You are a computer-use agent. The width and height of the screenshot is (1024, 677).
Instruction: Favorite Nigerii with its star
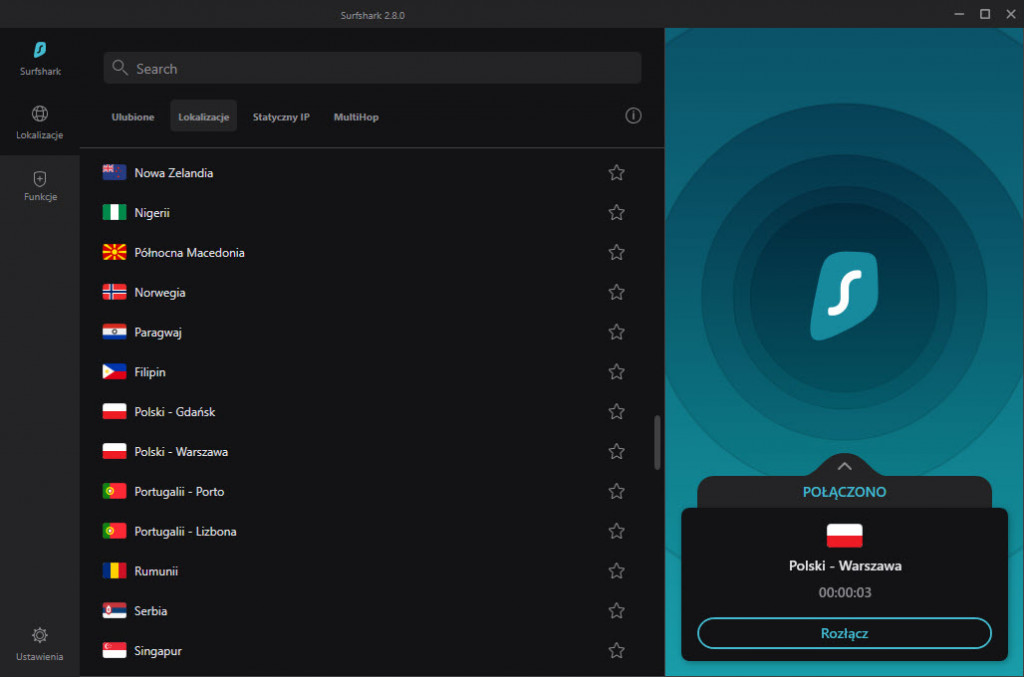coord(616,212)
